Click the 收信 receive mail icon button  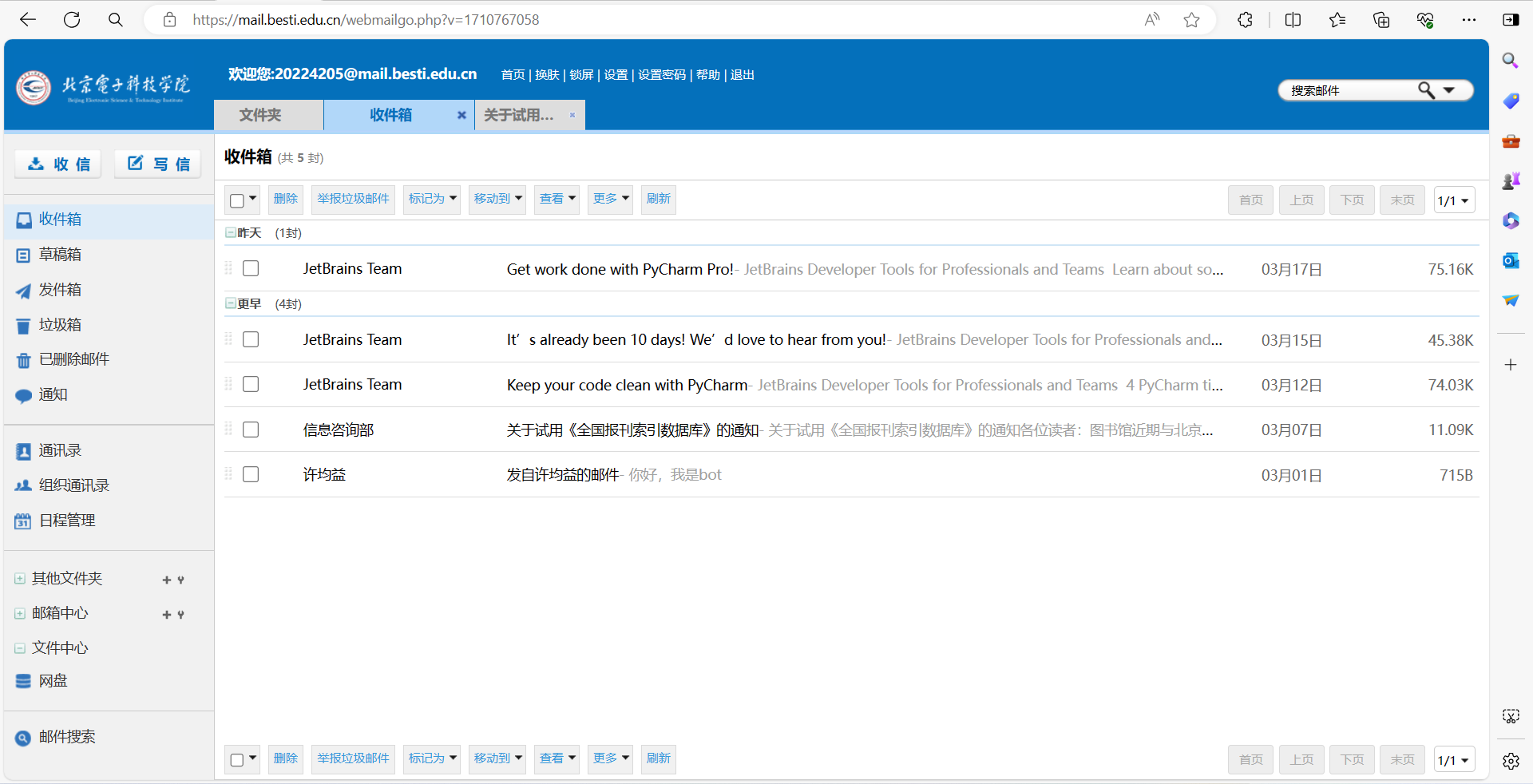click(58, 164)
